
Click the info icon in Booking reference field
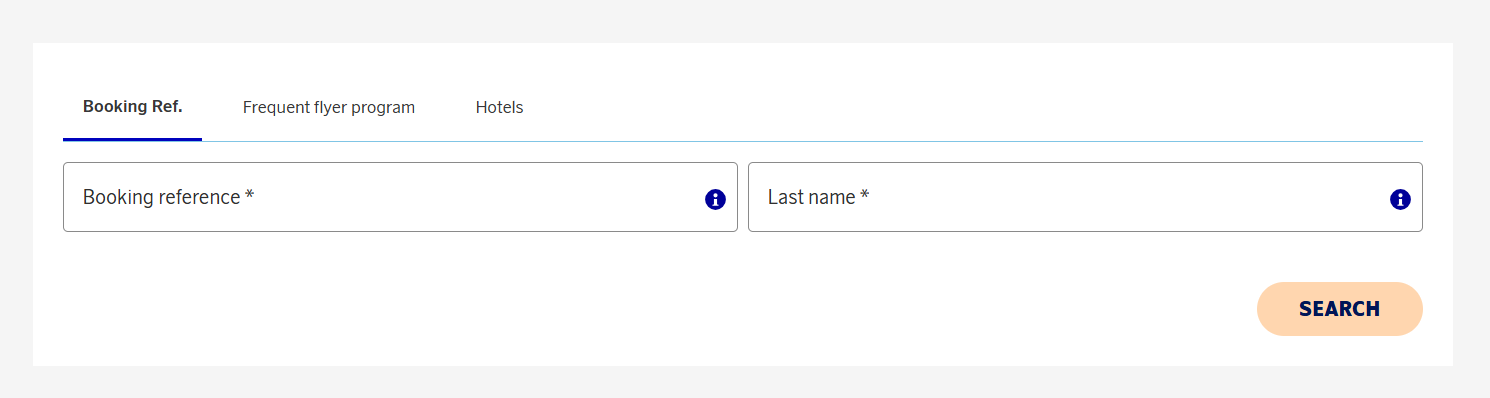click(715, 199)
